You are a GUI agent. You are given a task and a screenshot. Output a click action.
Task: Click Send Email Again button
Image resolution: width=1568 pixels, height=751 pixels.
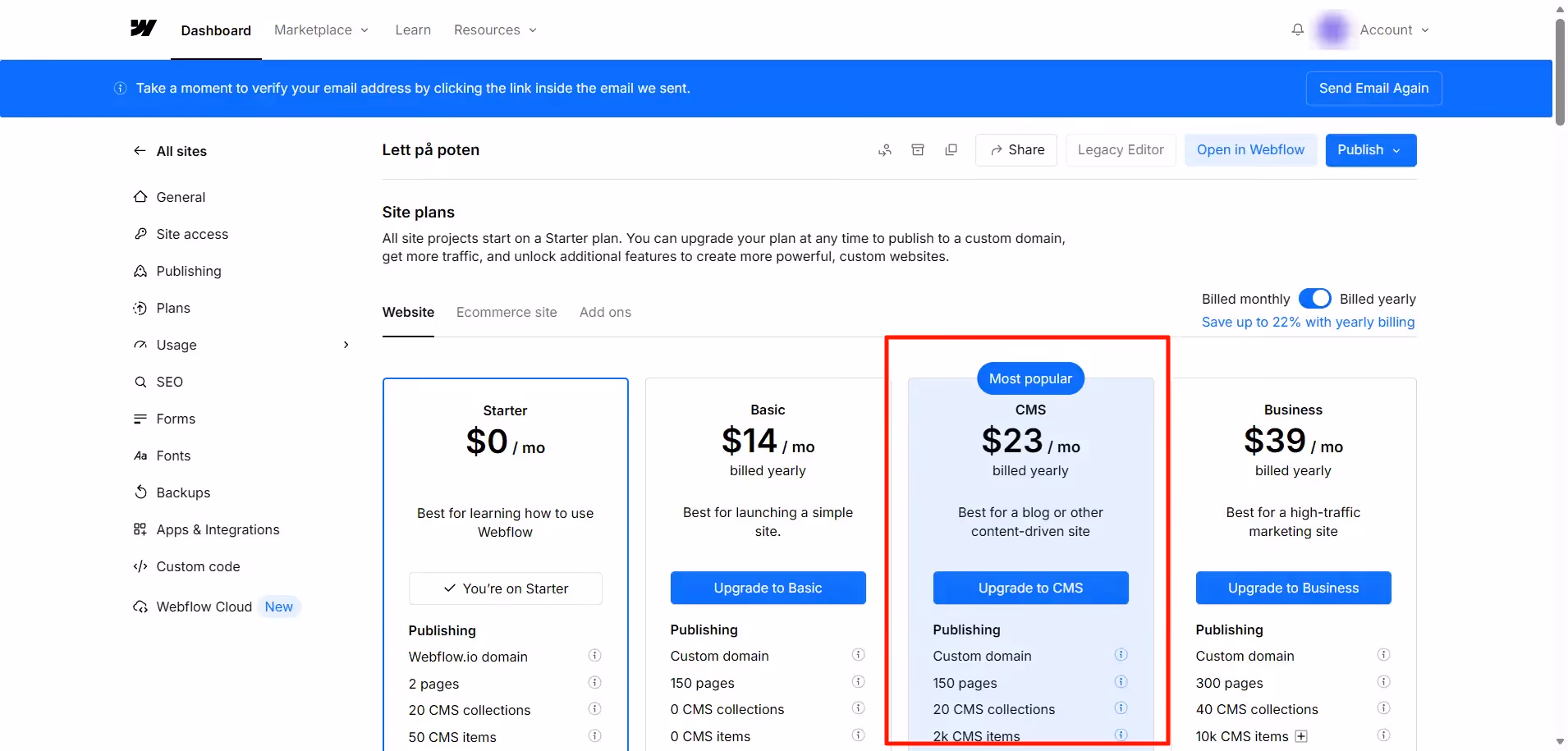1373,88
